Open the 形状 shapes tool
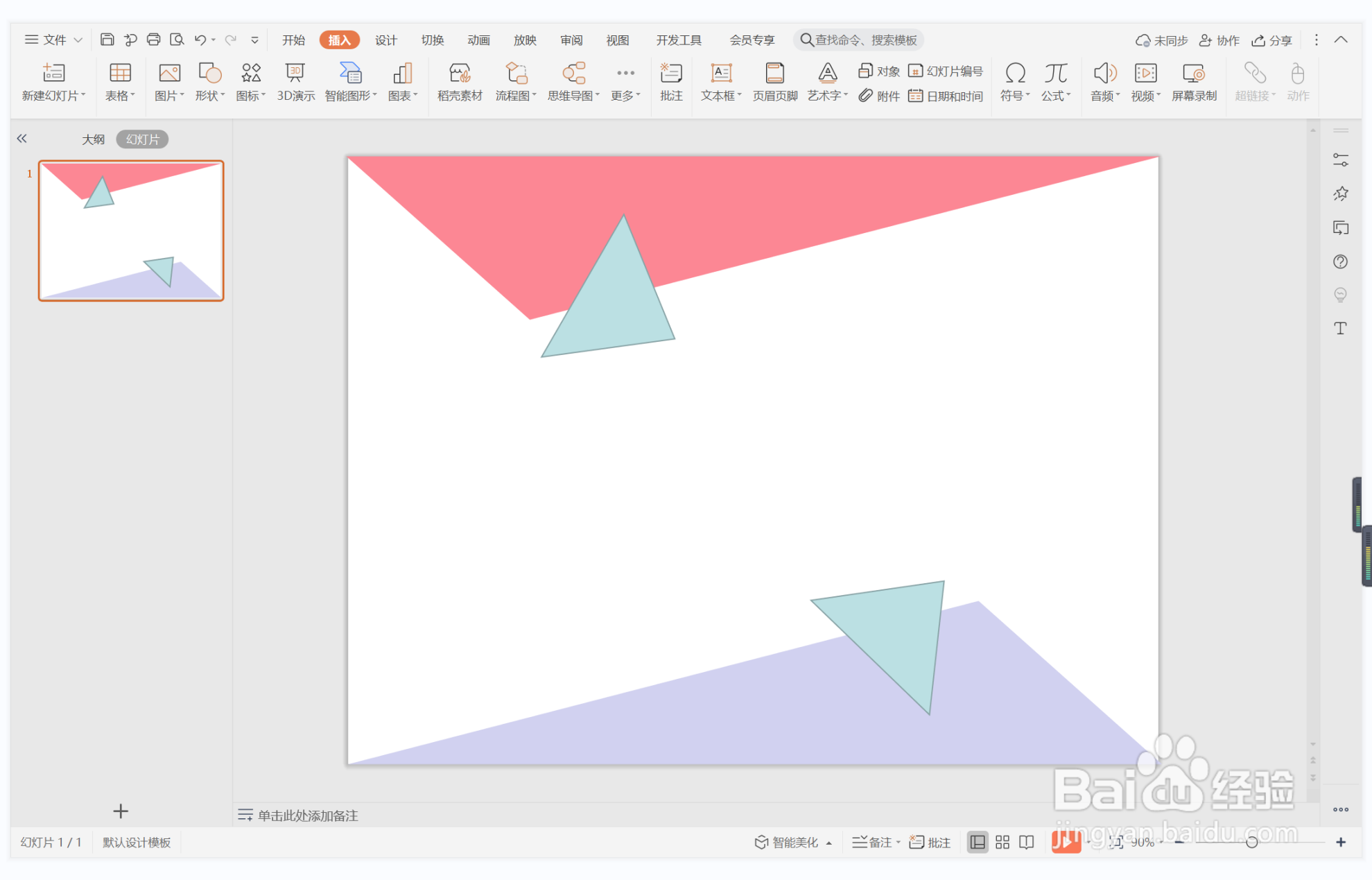Image resolution: width=1372 pixels, height=880 pixels. pyautogui.click(x=209, y=82)
